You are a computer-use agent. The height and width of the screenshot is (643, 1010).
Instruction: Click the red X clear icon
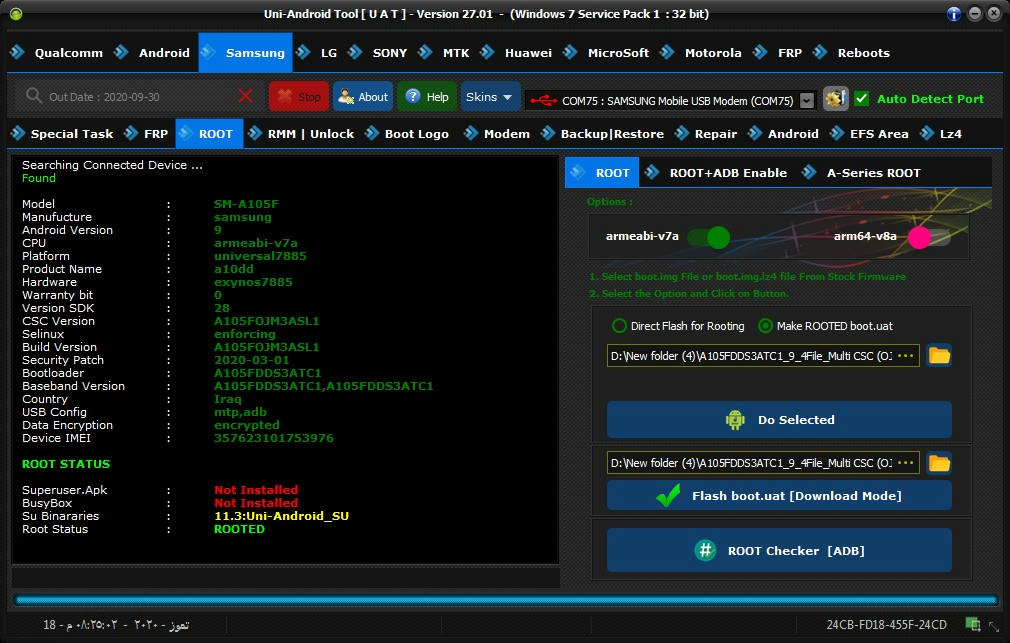click(245, 96)
